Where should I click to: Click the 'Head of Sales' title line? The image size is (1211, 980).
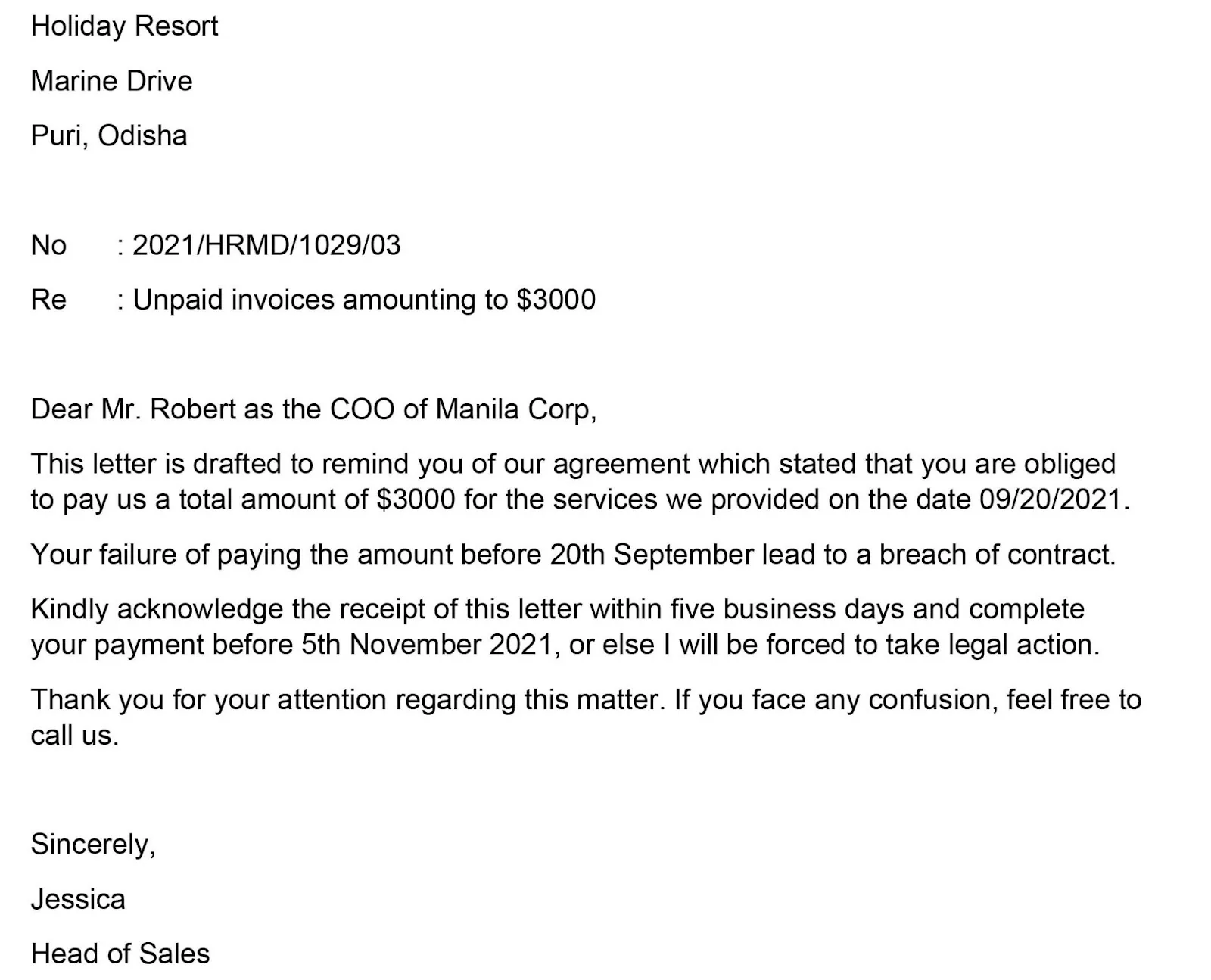point(120,954)
